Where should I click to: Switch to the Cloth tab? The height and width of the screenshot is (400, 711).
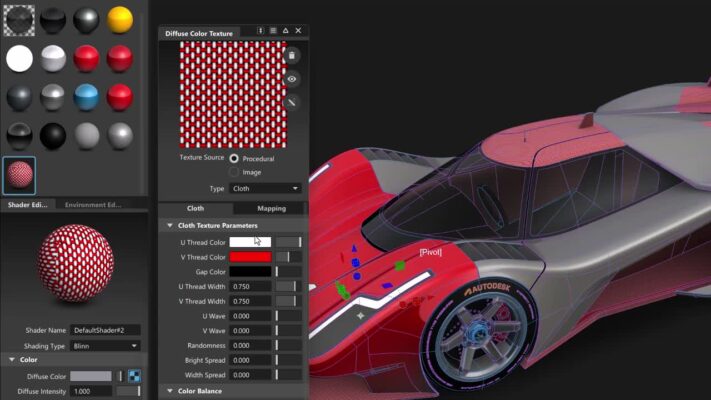point(195,208)
